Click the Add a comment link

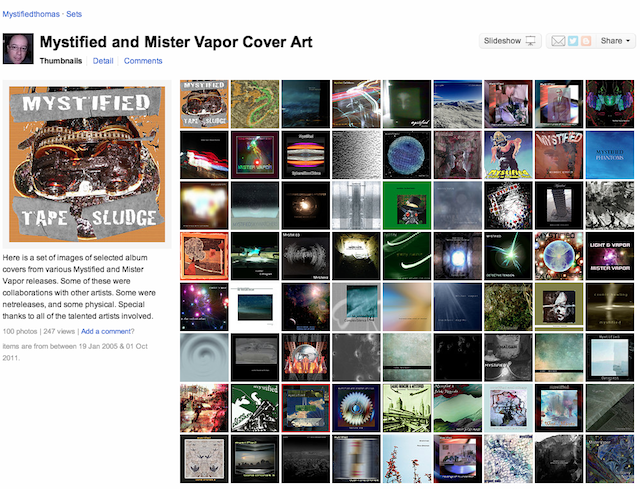107,331
